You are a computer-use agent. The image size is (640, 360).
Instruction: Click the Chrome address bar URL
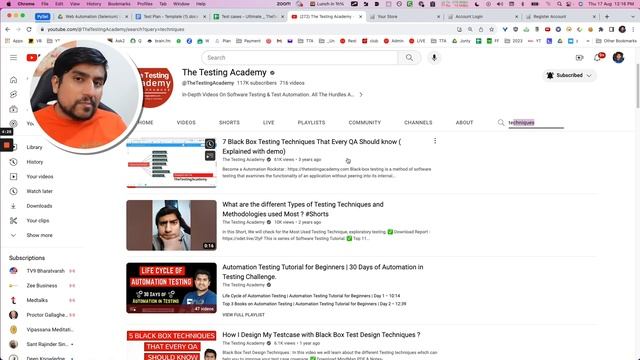click(116, 29)
